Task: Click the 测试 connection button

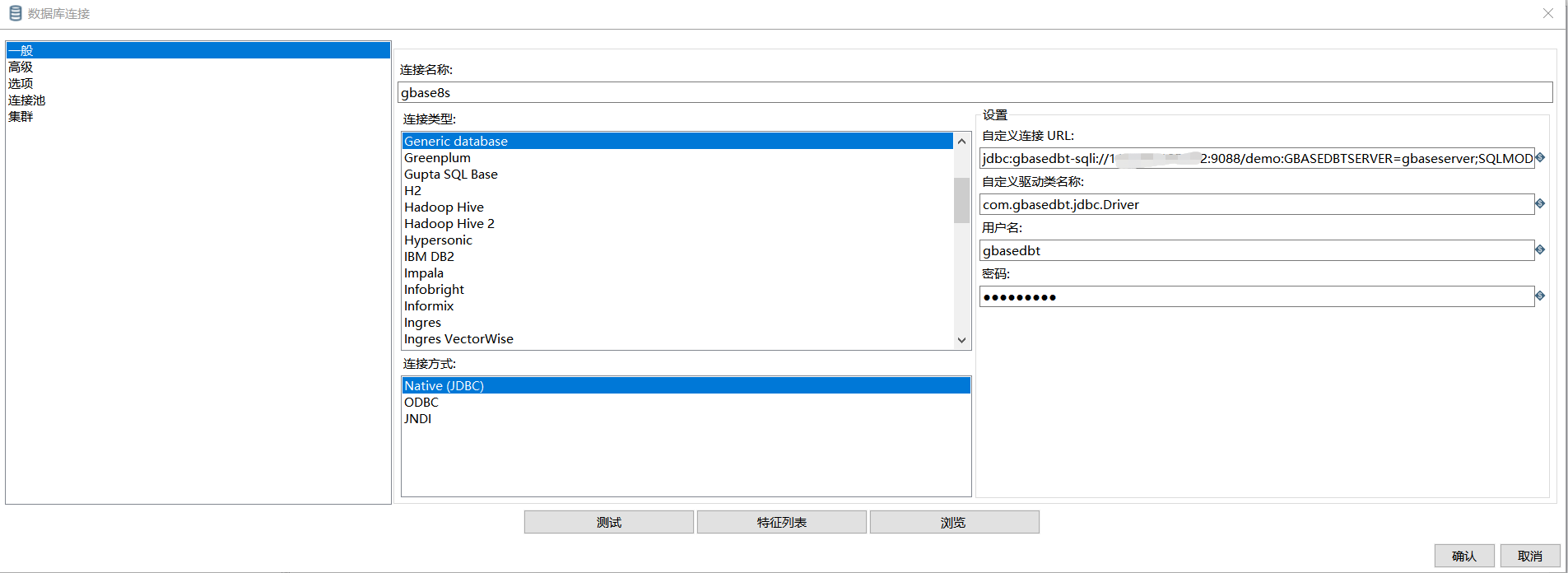Action: click(609, 522)
